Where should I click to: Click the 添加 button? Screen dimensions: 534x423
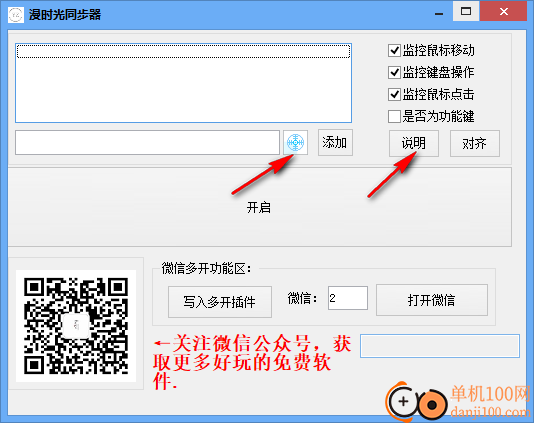(x=335, y=142)
